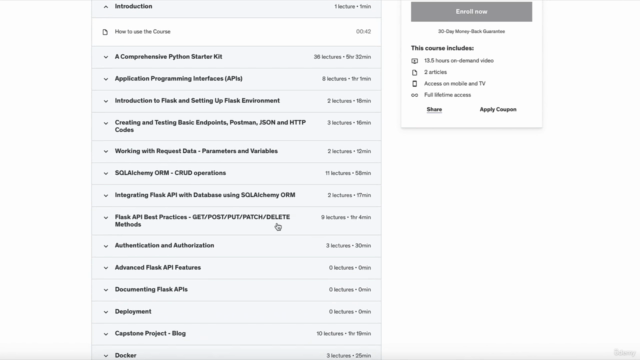Screen dimensions: 640x360
Task: Click the 2 articles text
Action: [x=436, y=72]
